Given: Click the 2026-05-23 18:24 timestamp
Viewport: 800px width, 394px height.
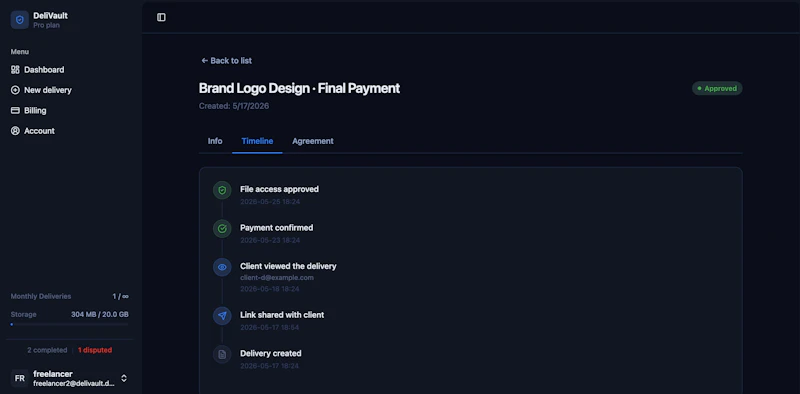Looking at the screenshot, I should click(x=270, y=240).
